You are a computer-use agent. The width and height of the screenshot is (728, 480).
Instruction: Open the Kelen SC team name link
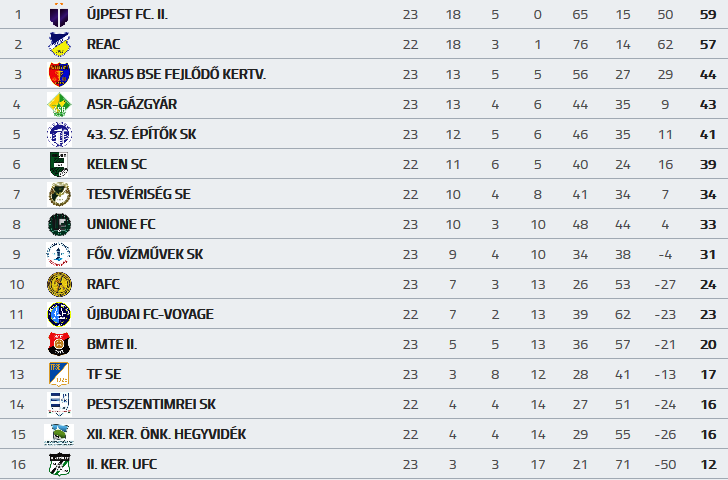[x=117, y=164]
